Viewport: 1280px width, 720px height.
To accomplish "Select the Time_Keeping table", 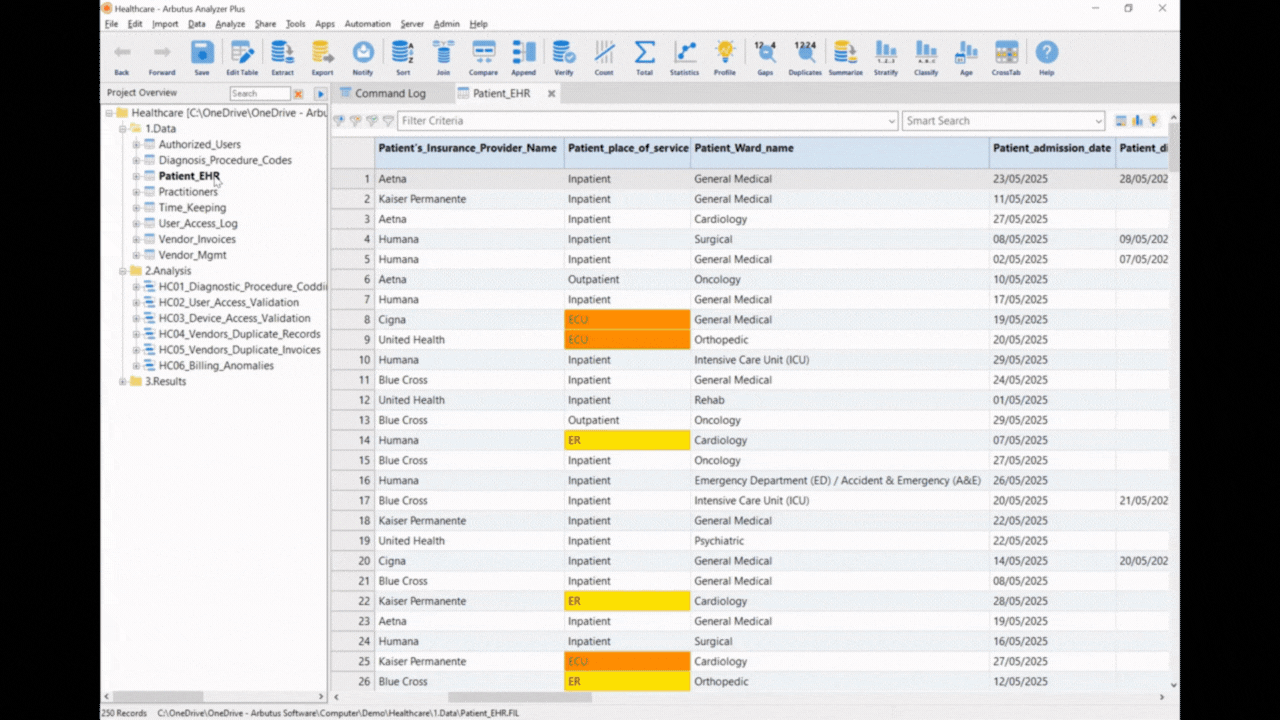I will [192, 208].
